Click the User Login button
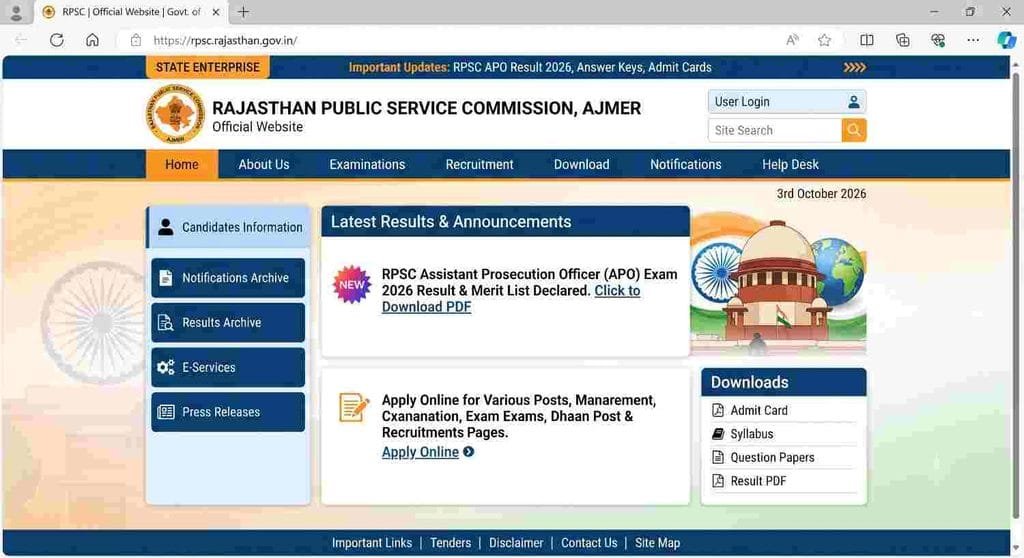The image size is (1024, 558). pyautogui.click(x=787, y=102)
